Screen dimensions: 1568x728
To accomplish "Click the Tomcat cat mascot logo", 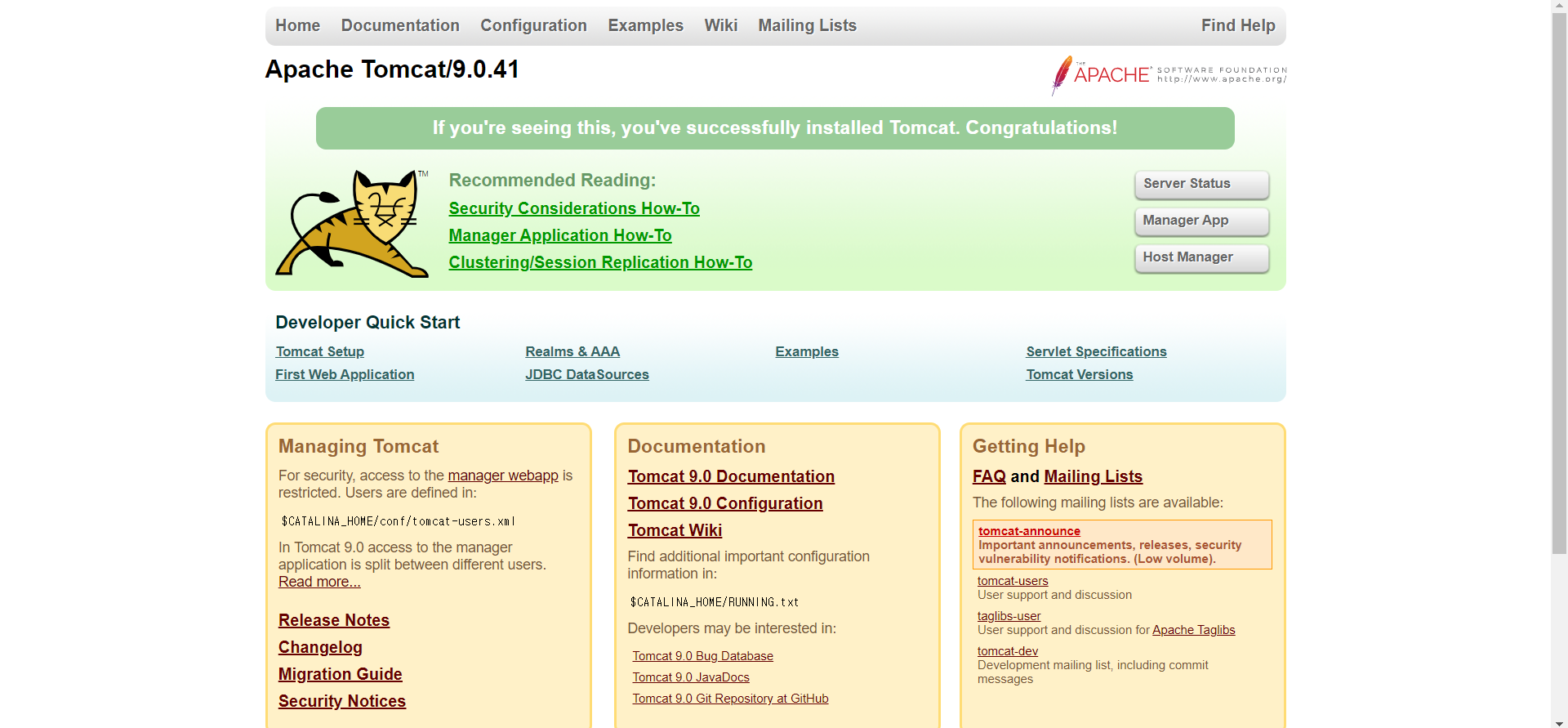I will tap(352, 224).
